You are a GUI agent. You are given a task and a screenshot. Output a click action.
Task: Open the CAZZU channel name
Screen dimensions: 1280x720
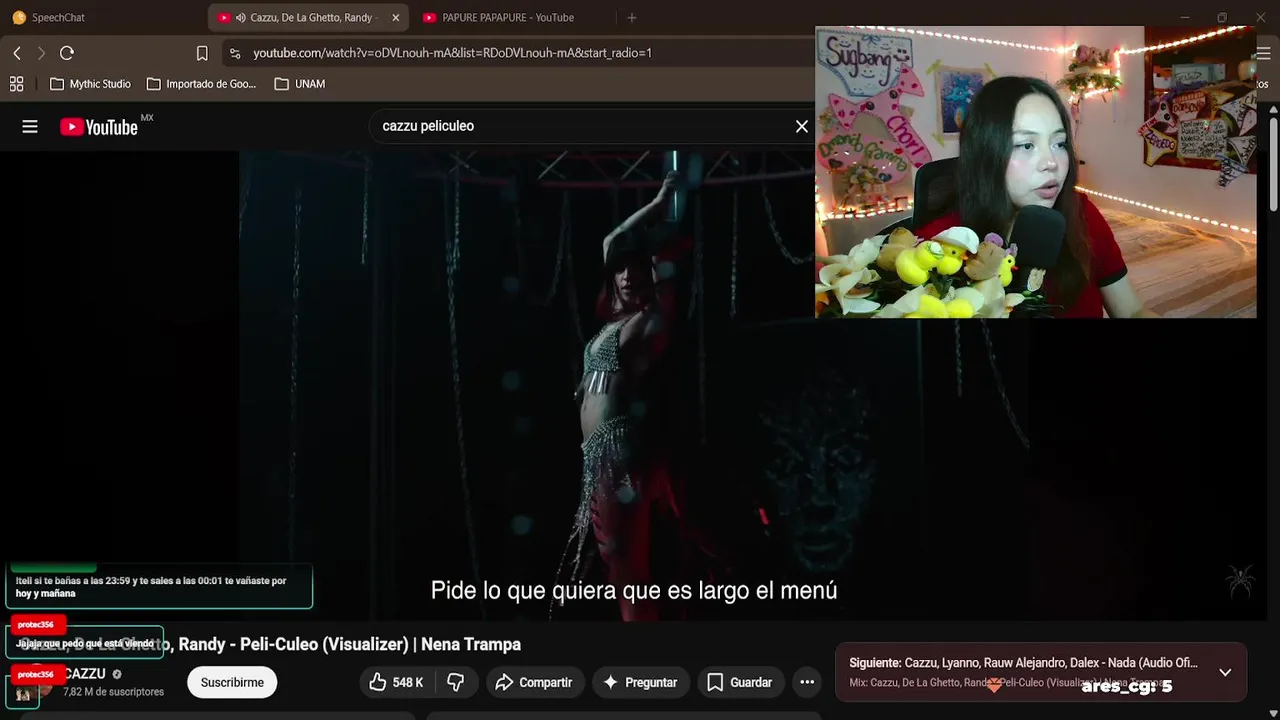pyautogui.click(x=84, y=674)
